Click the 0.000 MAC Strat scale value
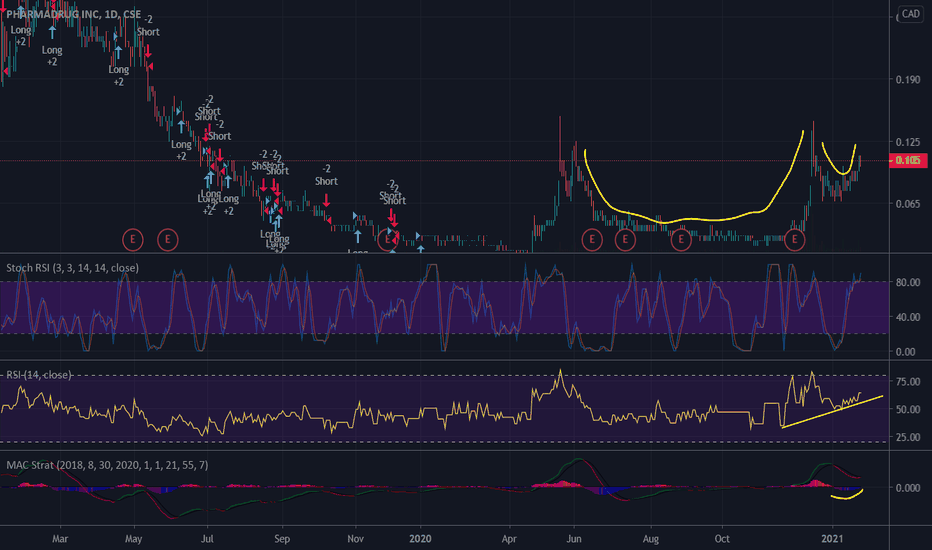This screenshot has width=932, height=550. [908, 488]
